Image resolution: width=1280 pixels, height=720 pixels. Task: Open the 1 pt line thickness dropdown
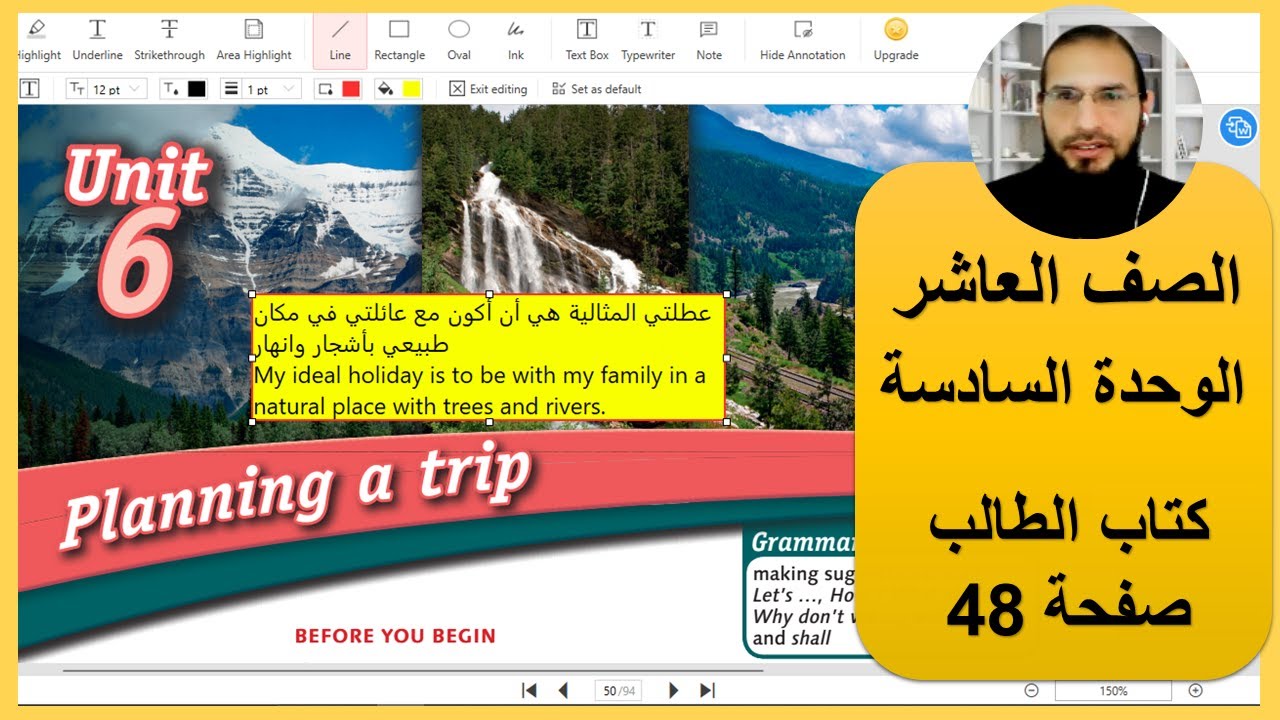click(x=260, y=89)
